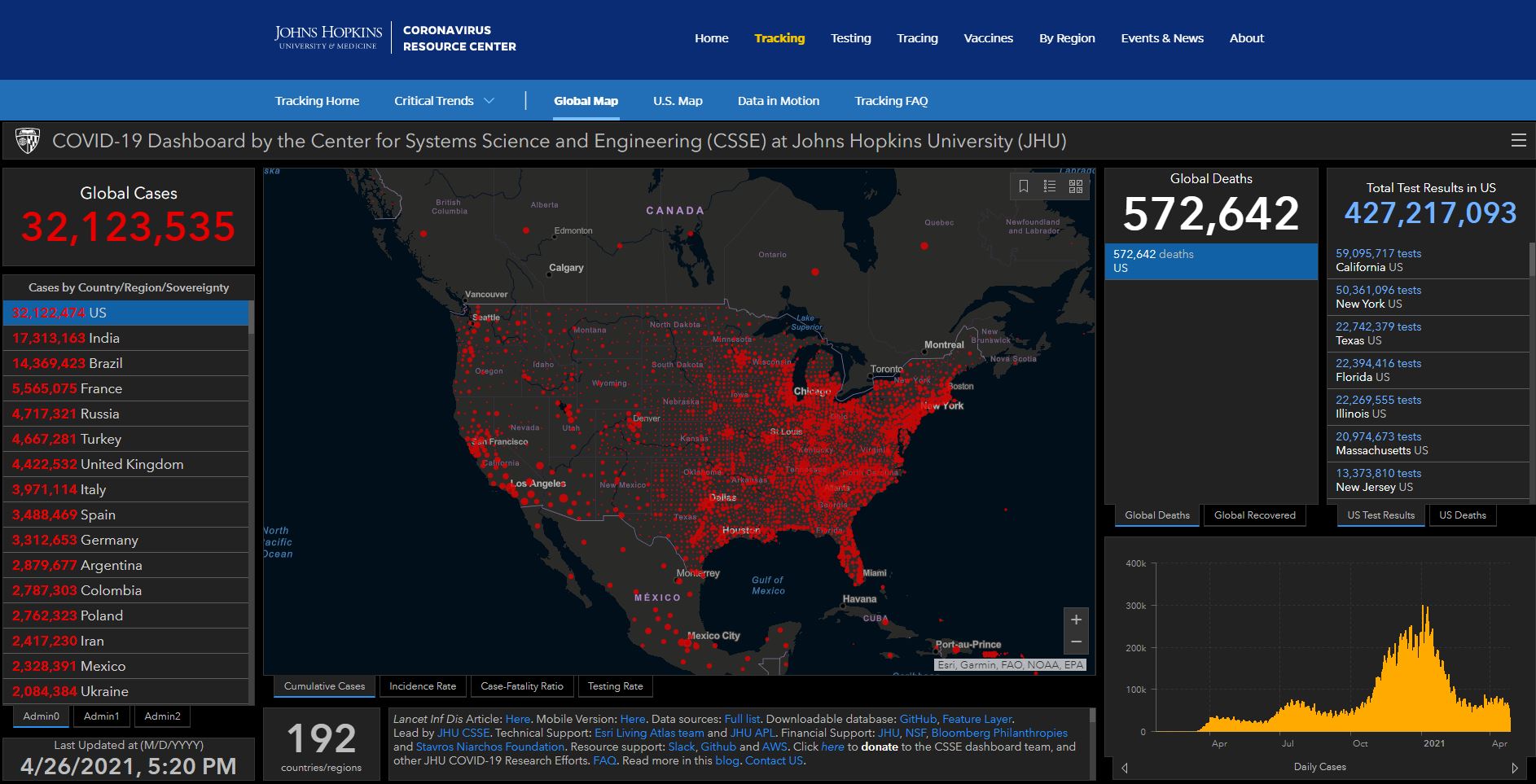The width and height of the screenshot is (1536, 784).
Task: Select the US Test Results tab
Action: click(x=1380, y=515)
